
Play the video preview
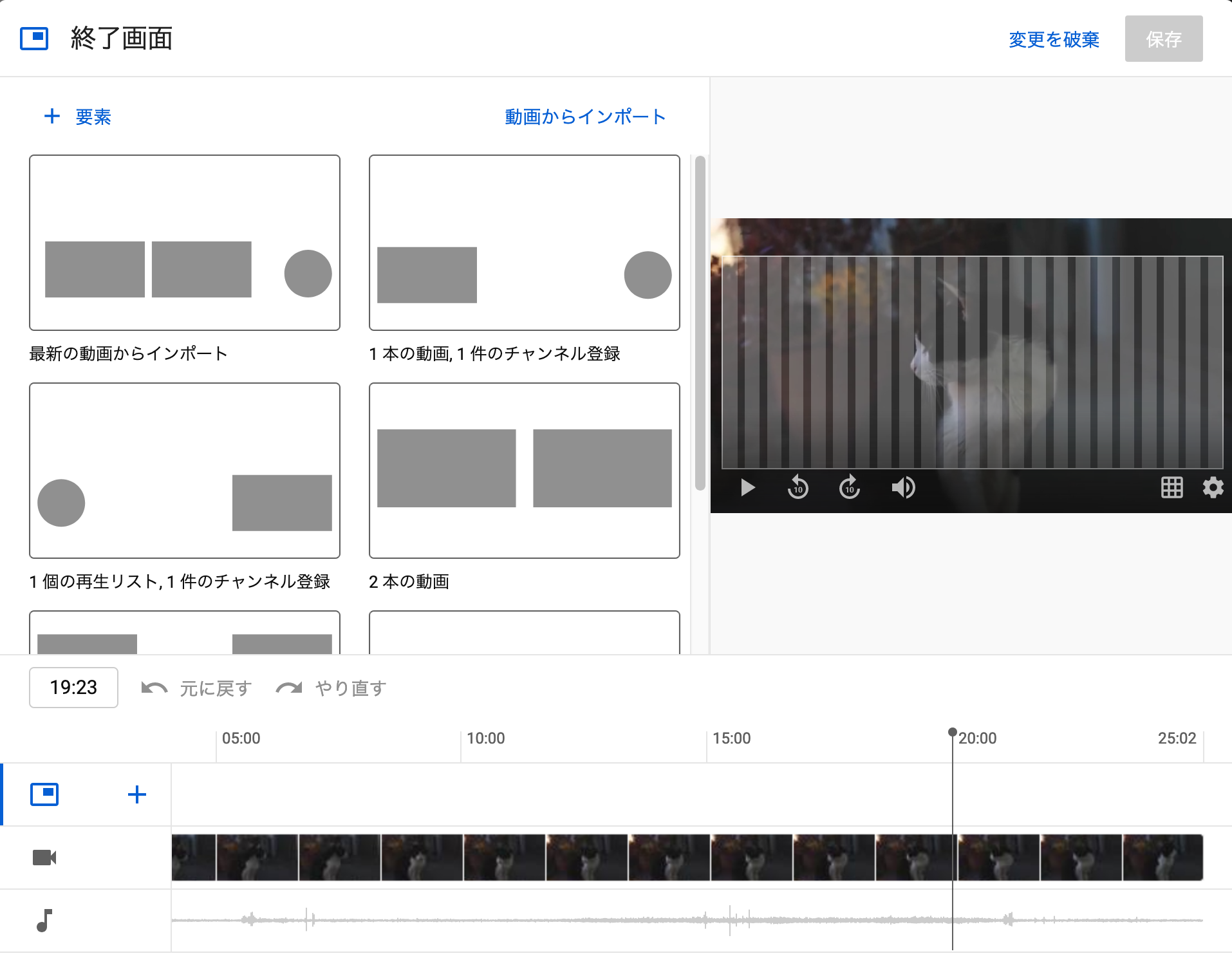(x=747, y=487)
